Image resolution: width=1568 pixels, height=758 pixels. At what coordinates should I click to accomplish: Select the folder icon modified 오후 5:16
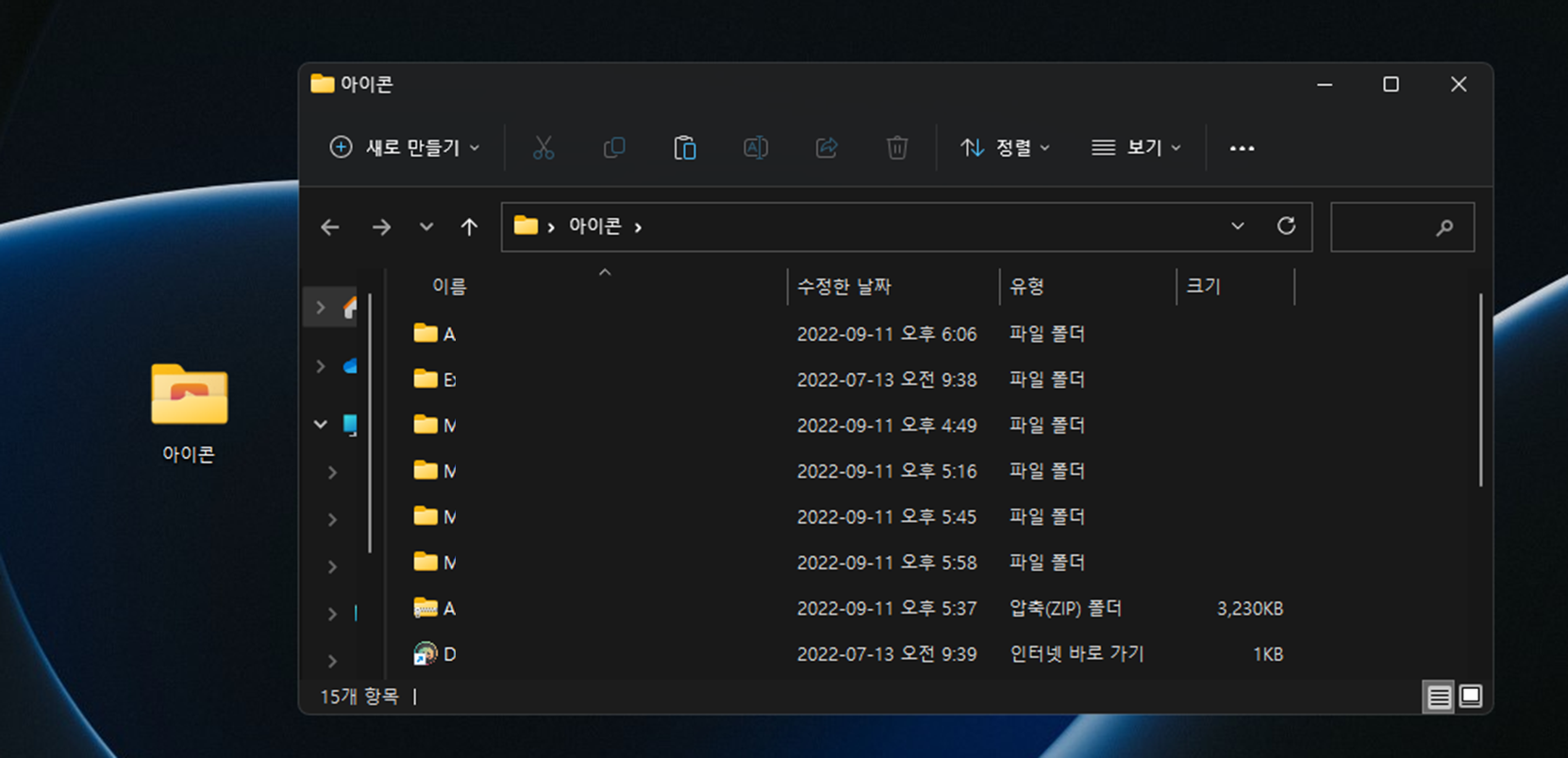425,470
